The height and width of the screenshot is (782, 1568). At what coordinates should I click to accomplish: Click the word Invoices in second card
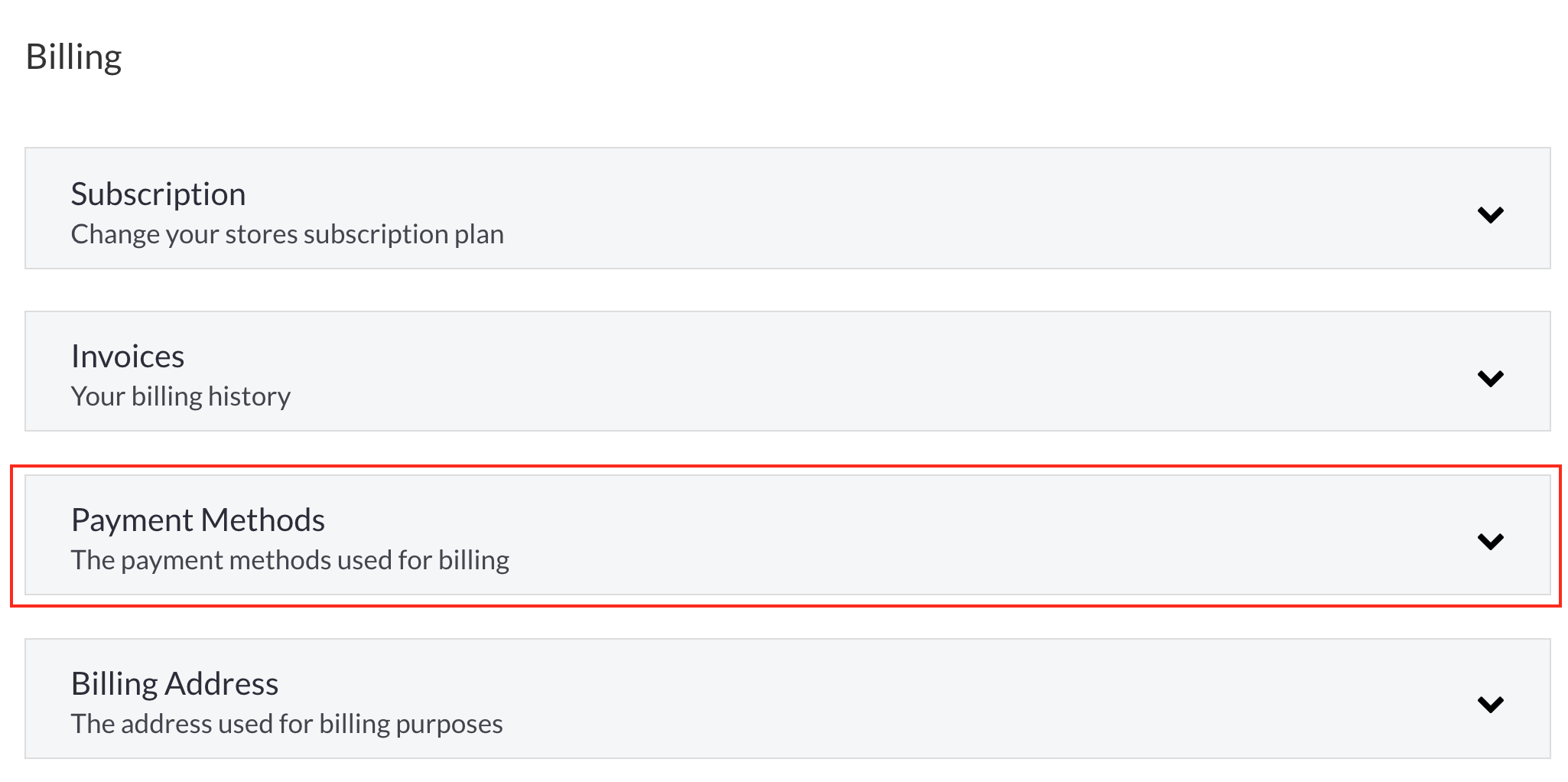(x=128, y=357)
